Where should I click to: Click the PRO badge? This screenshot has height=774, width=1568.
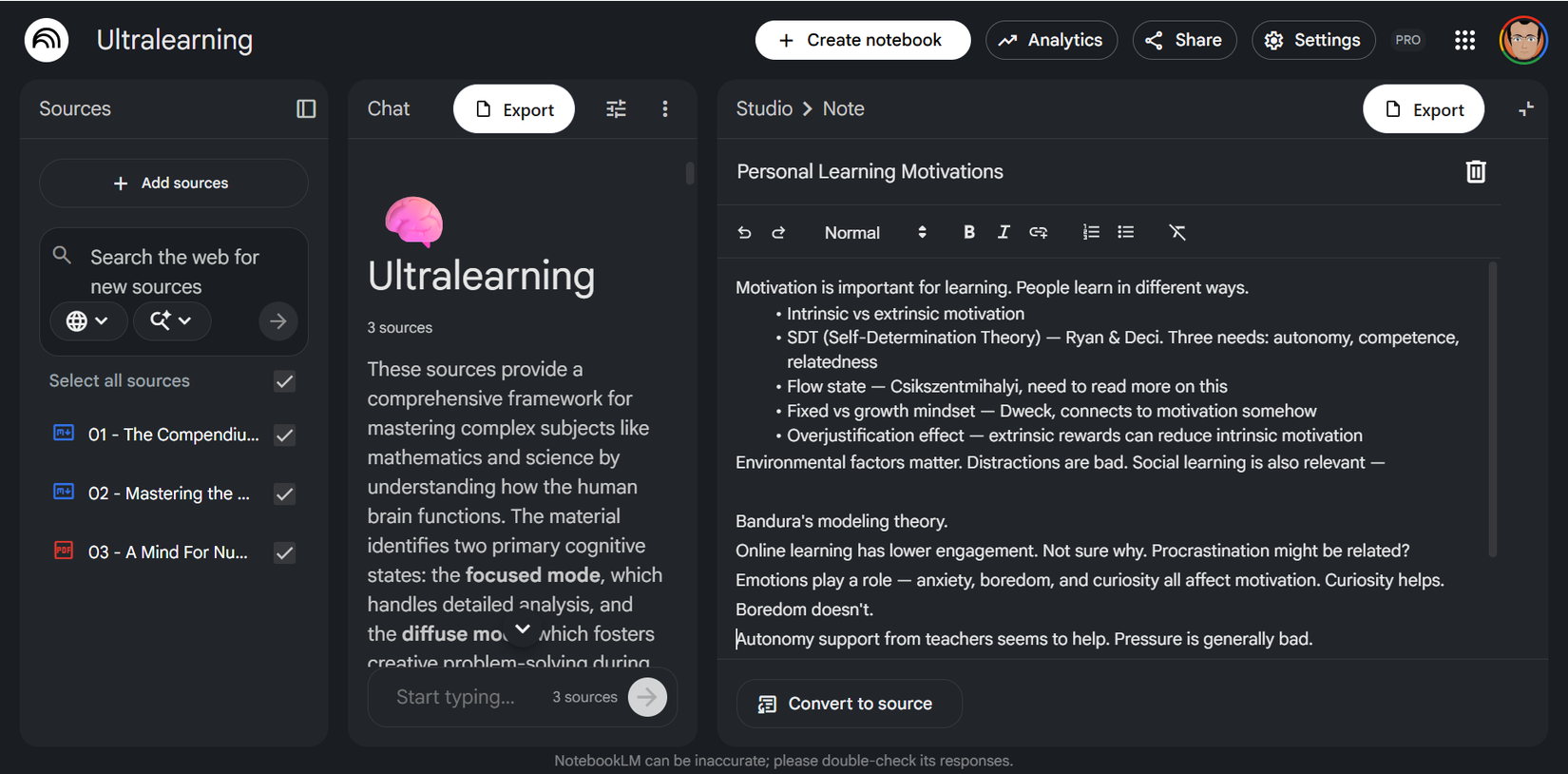[x=1408, y=40]
